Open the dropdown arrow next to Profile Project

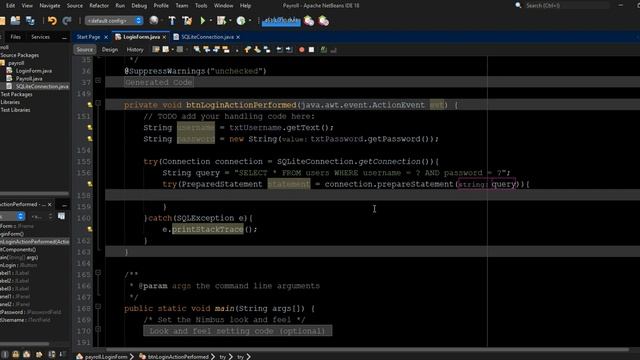tap(250, 20)
